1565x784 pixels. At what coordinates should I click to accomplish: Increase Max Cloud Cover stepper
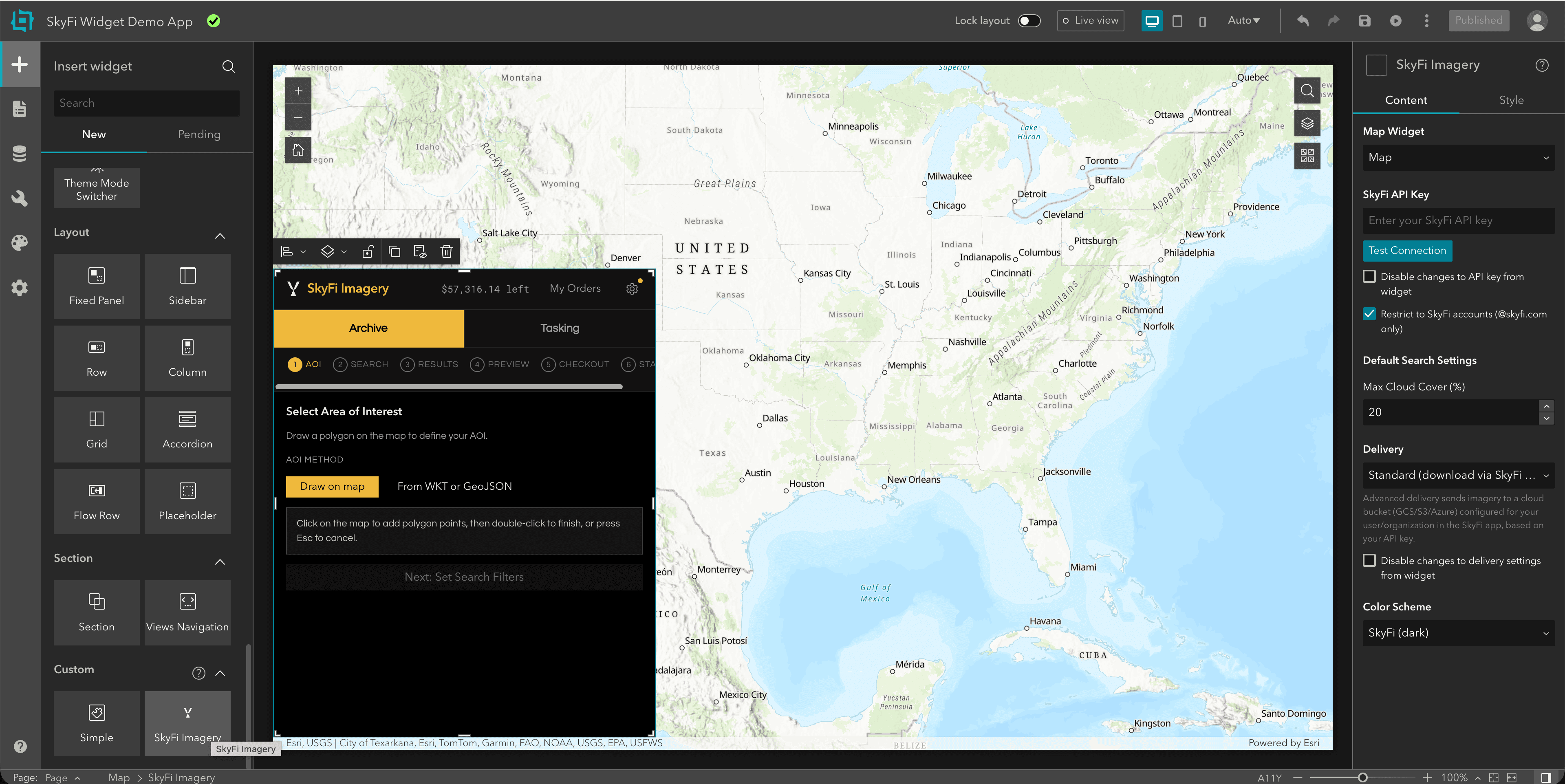coord(1546,406)
